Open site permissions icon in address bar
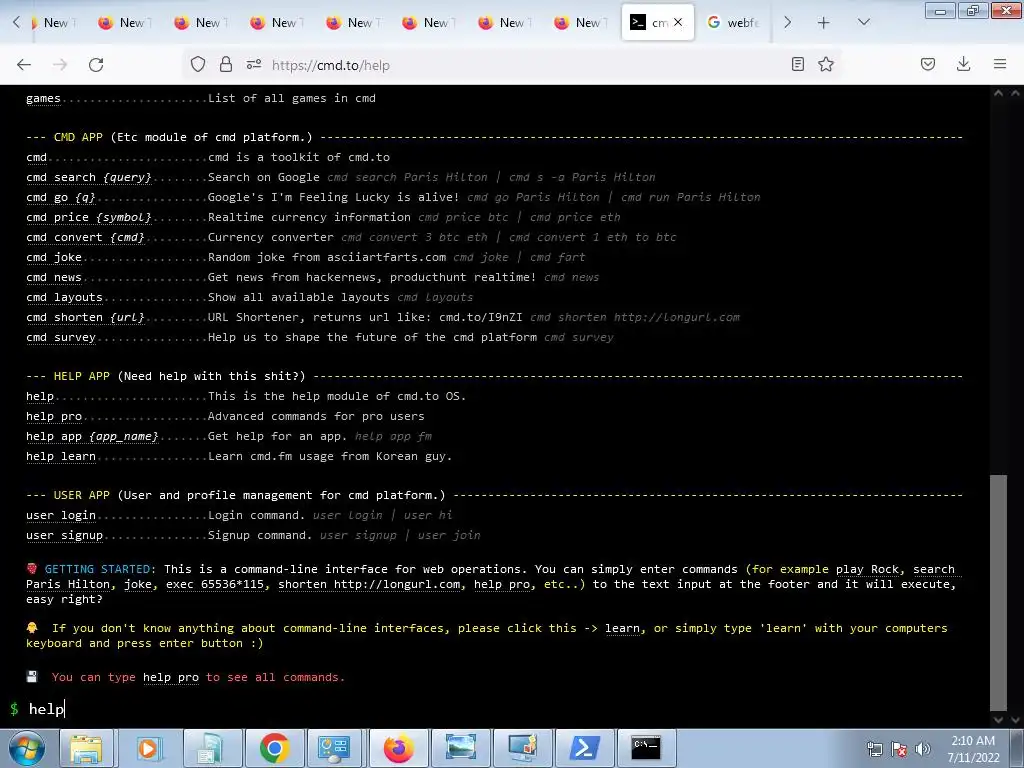This screenshot has width=1024, height=768. [x=254, y=64]
